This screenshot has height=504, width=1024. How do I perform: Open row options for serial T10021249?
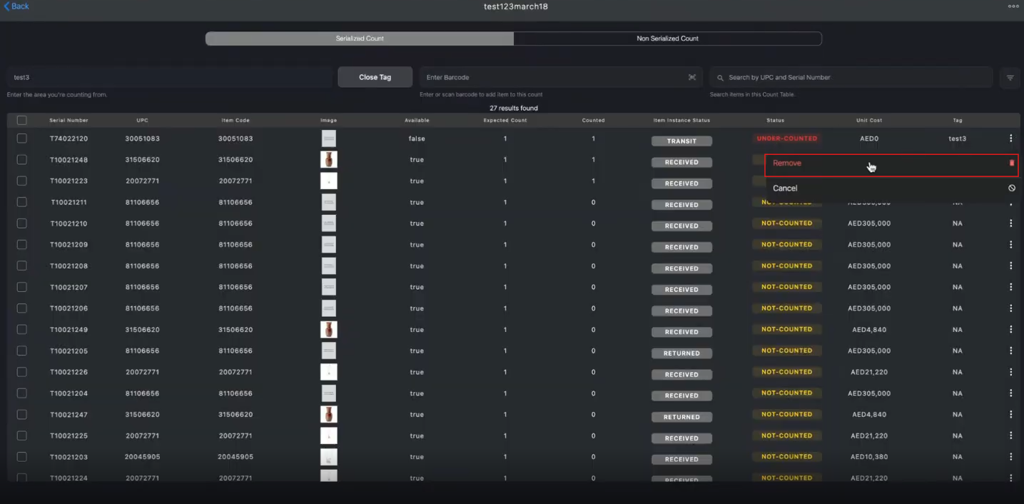(1011, 330)
